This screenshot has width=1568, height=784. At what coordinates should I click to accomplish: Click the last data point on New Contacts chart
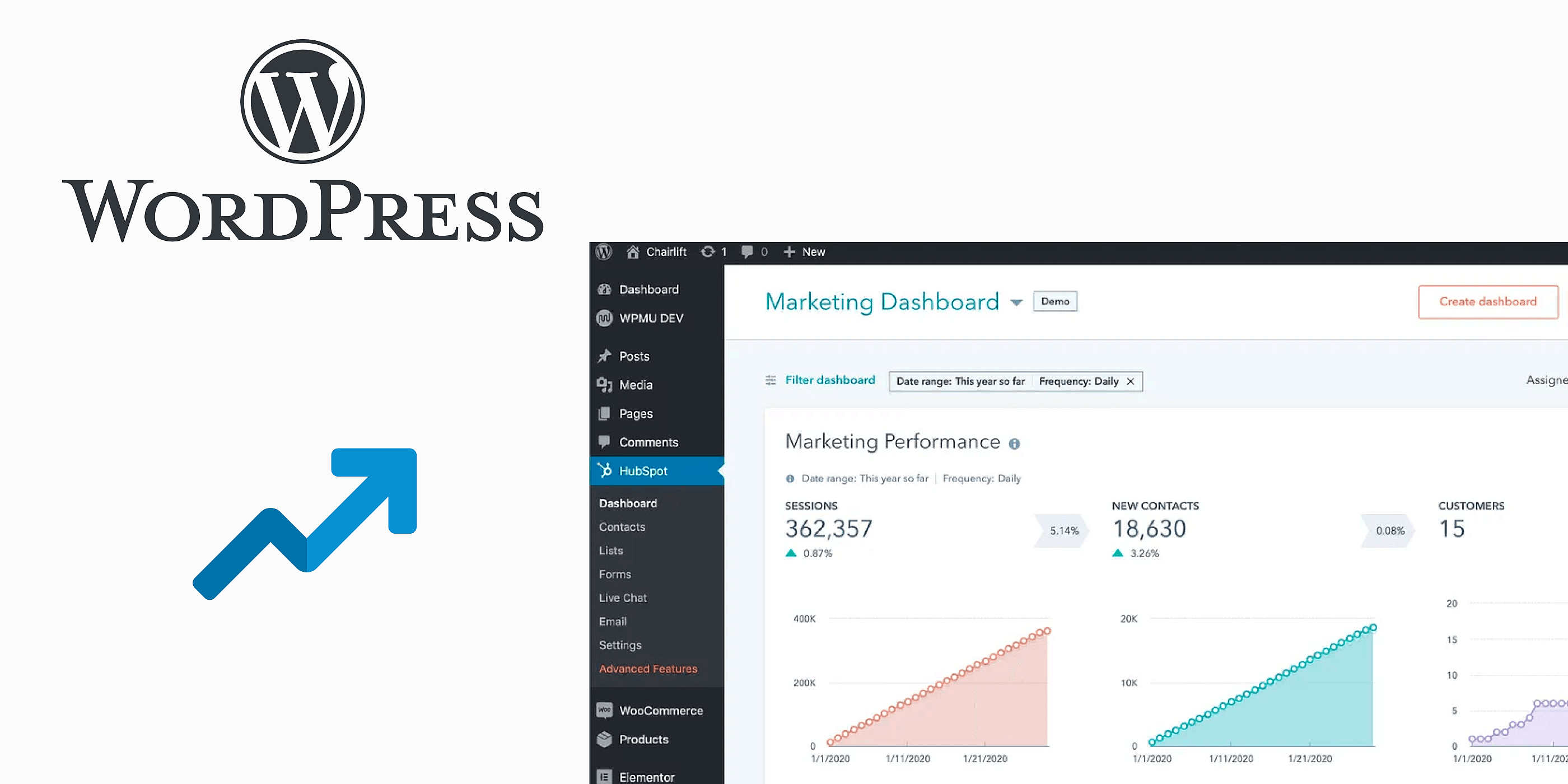click(x=1373, y=628)
